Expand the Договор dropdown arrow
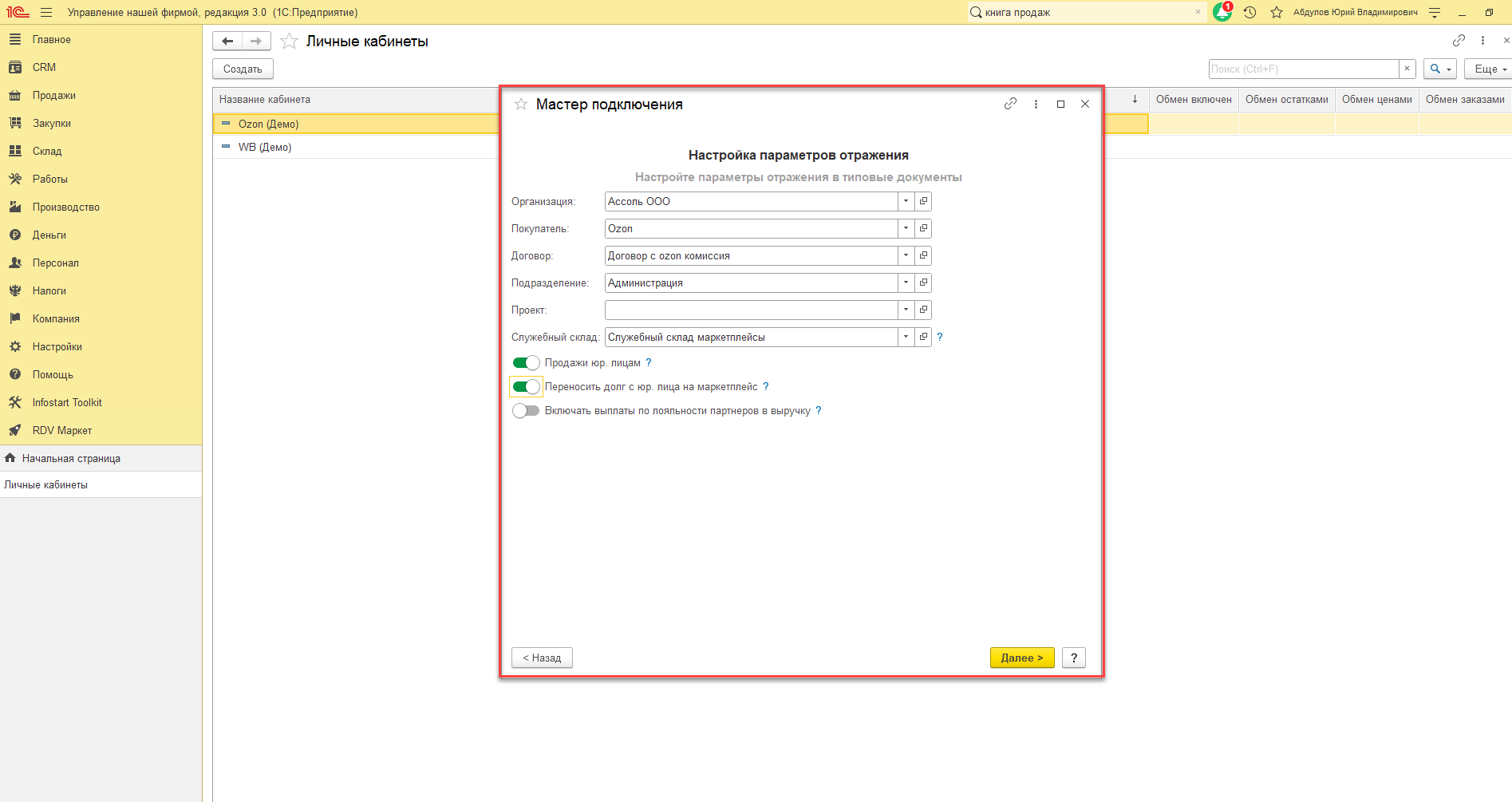1512x802 pixels. coord(906,255)
